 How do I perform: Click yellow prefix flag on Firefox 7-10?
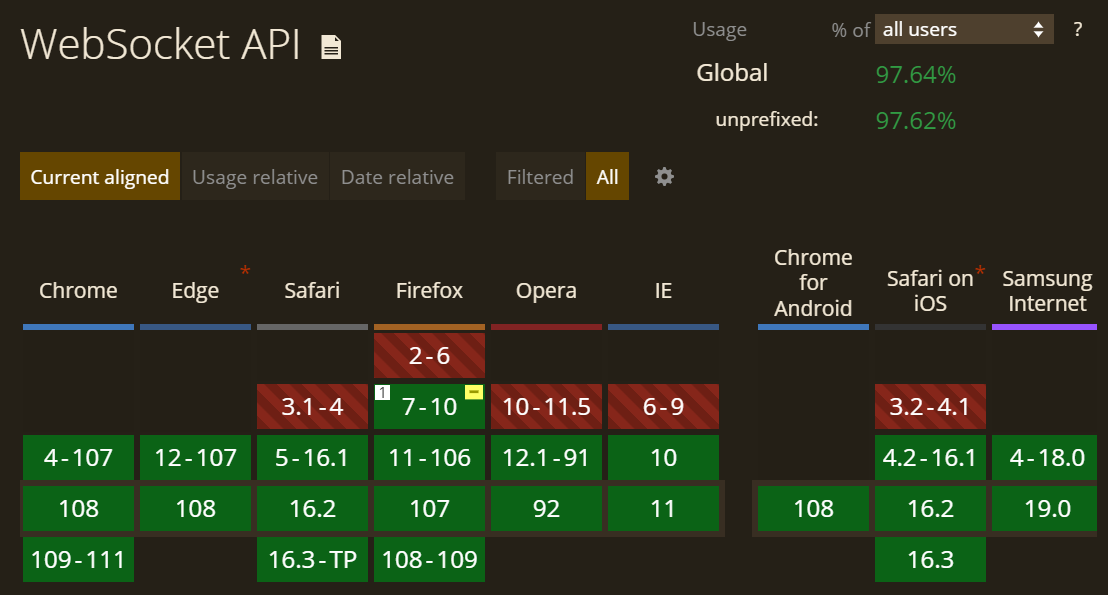473,391
